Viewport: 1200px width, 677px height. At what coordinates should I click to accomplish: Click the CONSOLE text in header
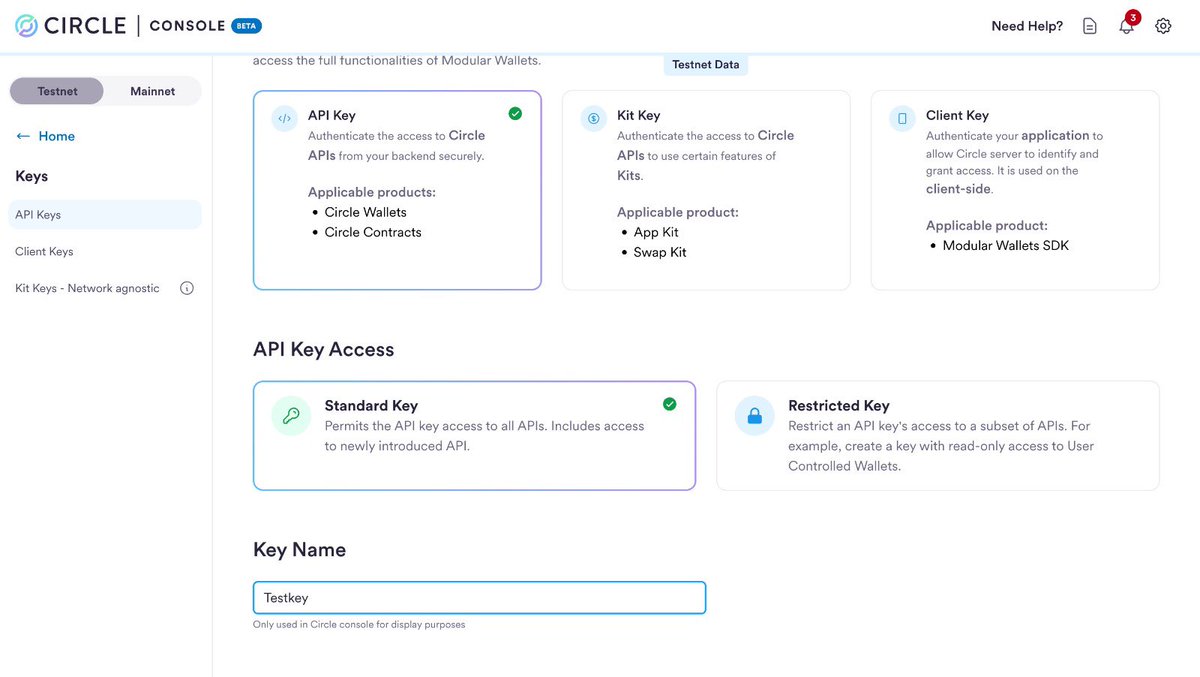187,26
